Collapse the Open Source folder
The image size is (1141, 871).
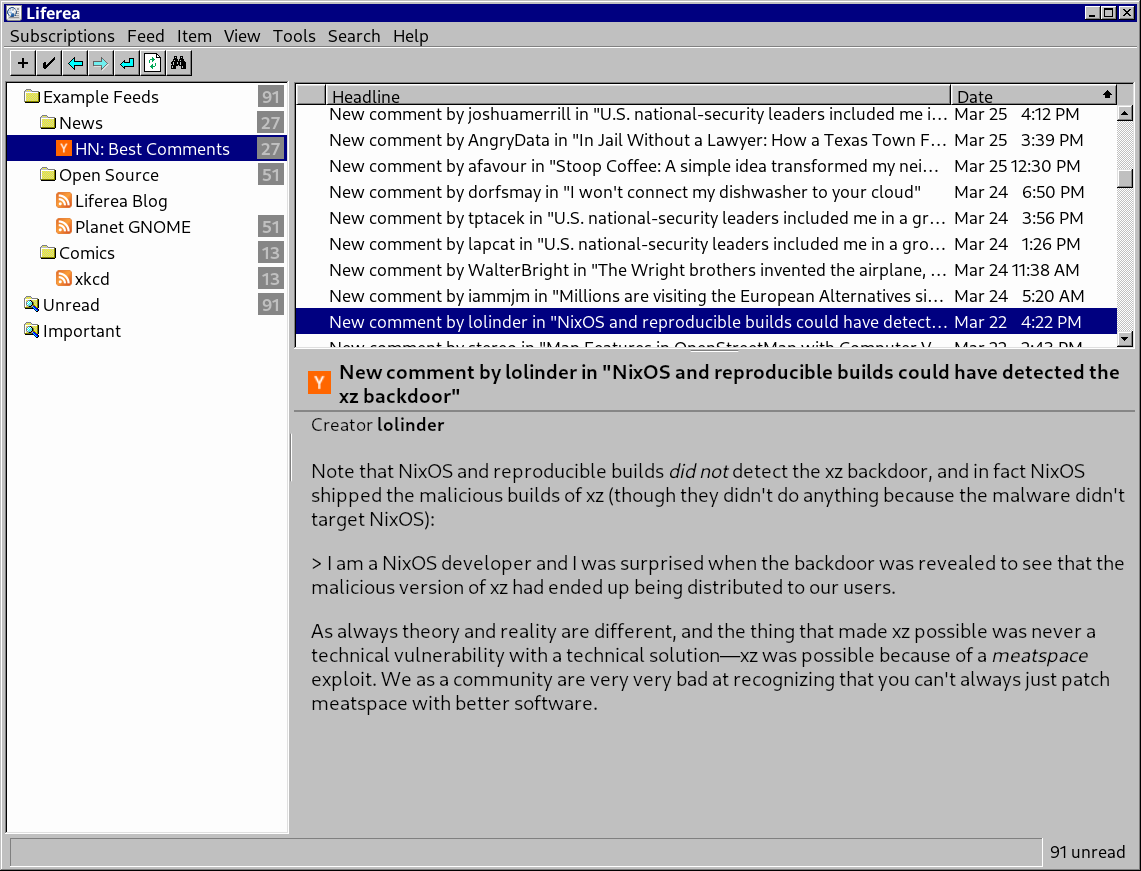click(48, 175)
